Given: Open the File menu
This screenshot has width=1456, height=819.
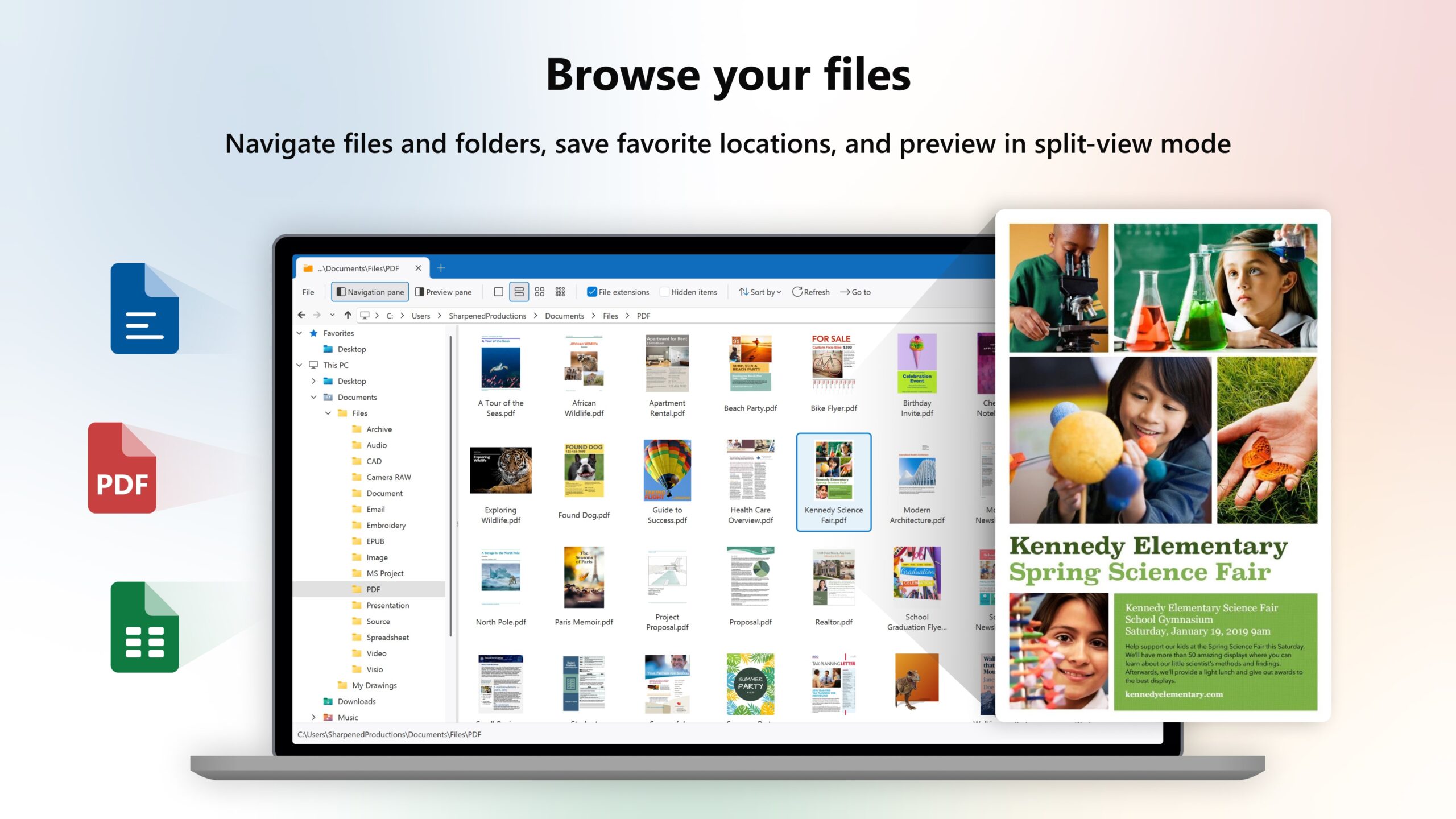Looking at the screenshot, I should coord(308,292).
